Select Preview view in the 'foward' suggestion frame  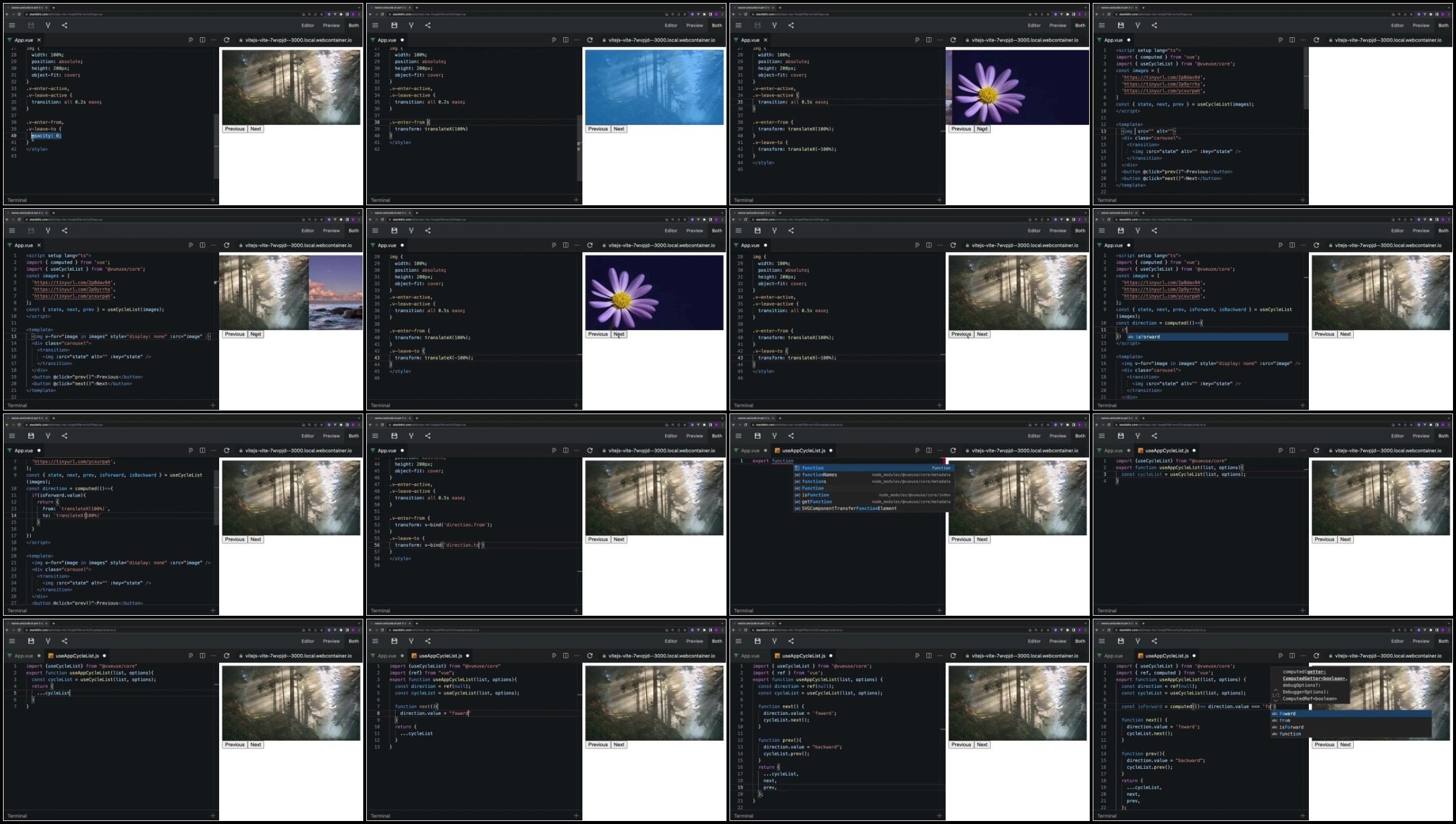[1421, 641]
